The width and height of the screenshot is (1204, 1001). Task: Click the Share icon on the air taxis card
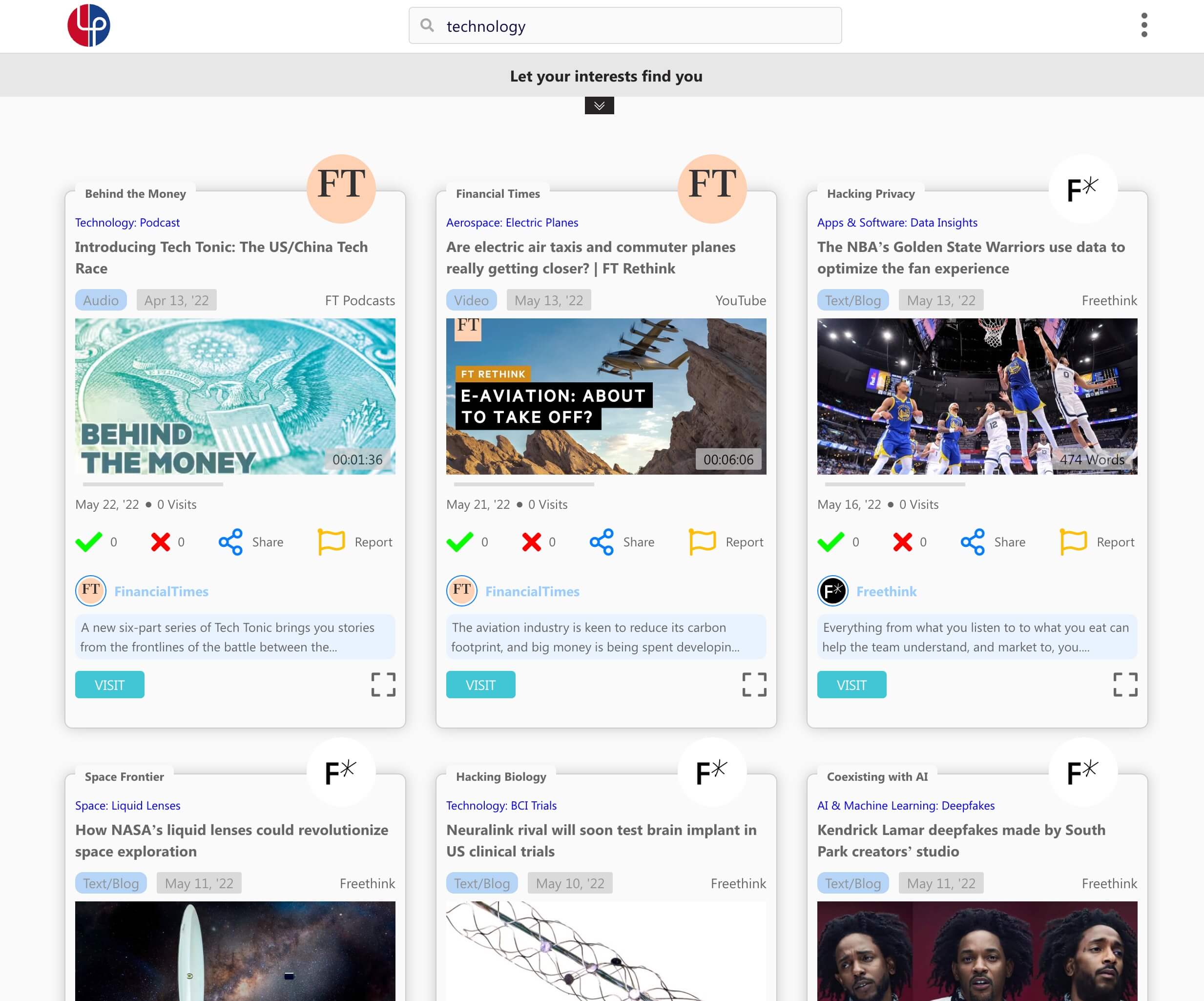602,542
